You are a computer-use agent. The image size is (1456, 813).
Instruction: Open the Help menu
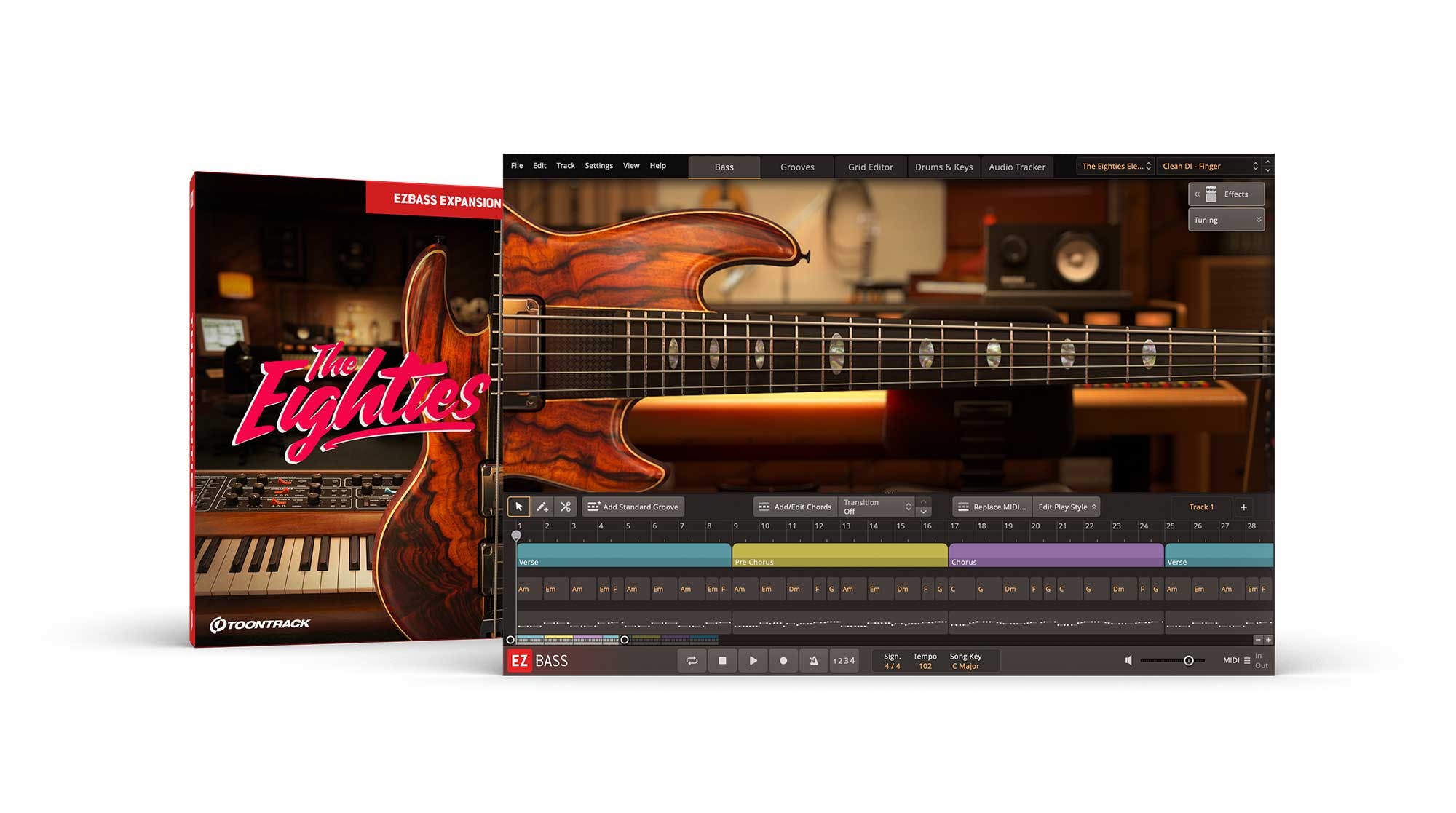pyautogui.click(x=658, y=166)
